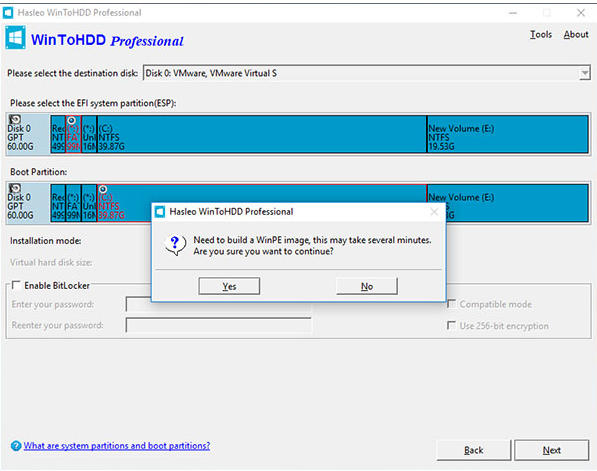Select (C:) NTFS 39.87G in ESP row

tap(262, 134)
